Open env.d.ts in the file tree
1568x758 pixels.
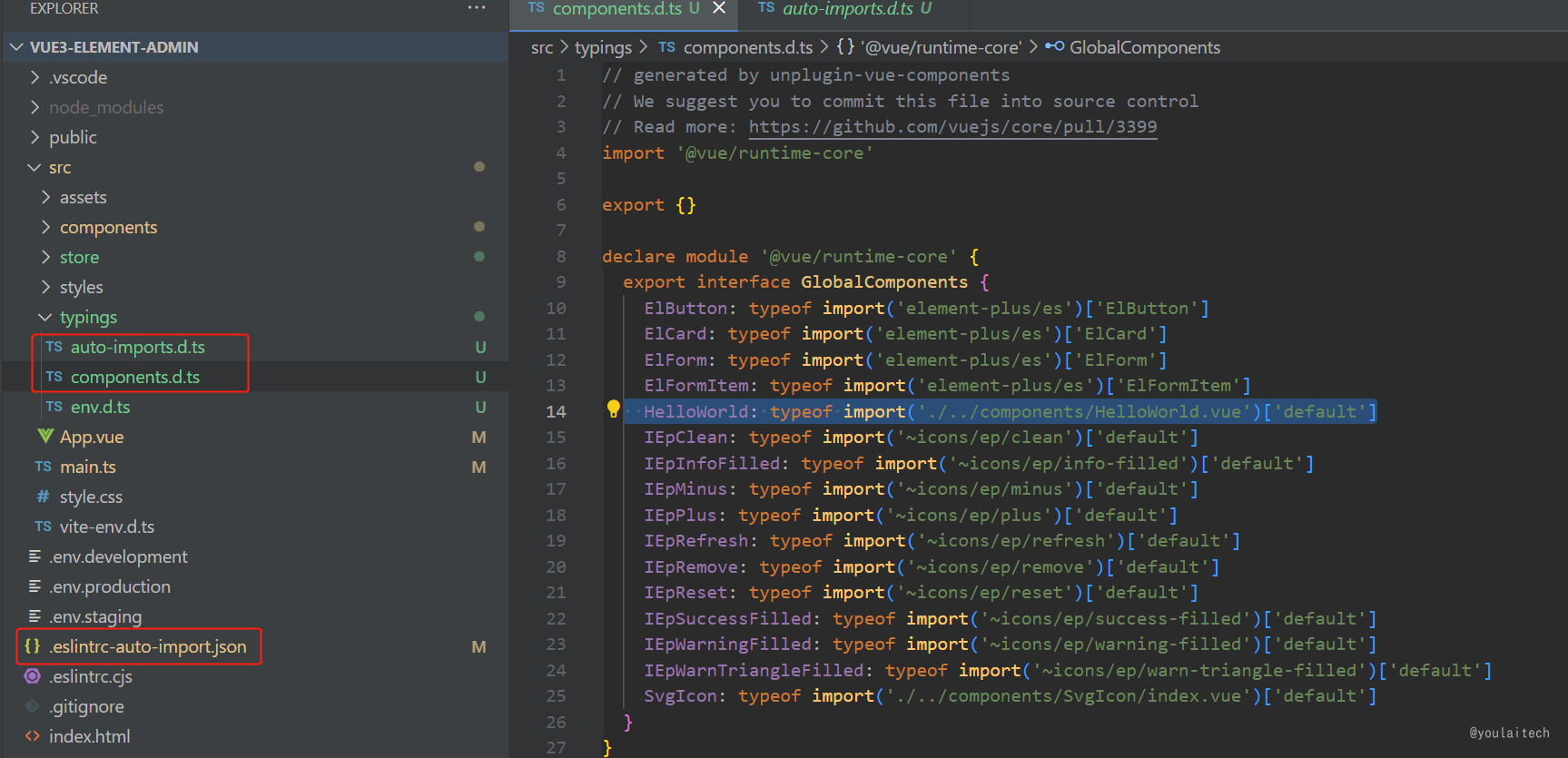pos(100,407)
